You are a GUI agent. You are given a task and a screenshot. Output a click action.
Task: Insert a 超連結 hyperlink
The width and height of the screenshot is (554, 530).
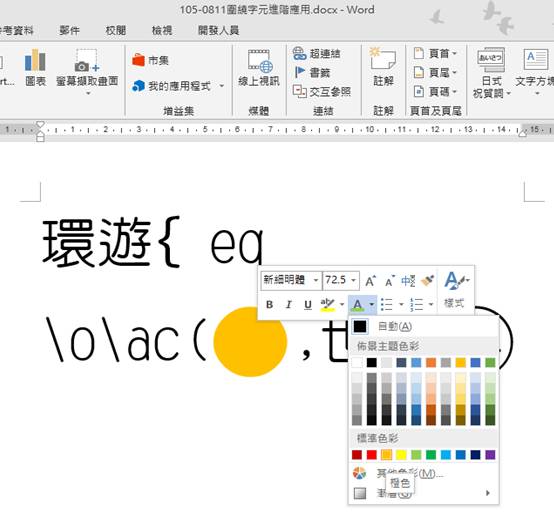[x=317, y=54]
